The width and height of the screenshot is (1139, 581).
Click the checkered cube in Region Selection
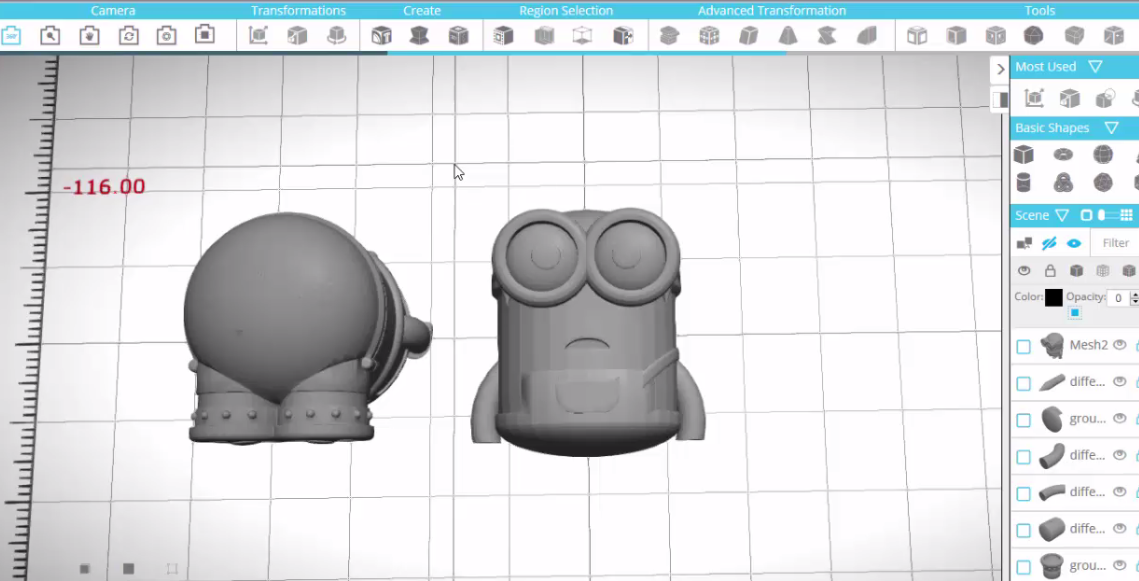[x=623, y=36]
